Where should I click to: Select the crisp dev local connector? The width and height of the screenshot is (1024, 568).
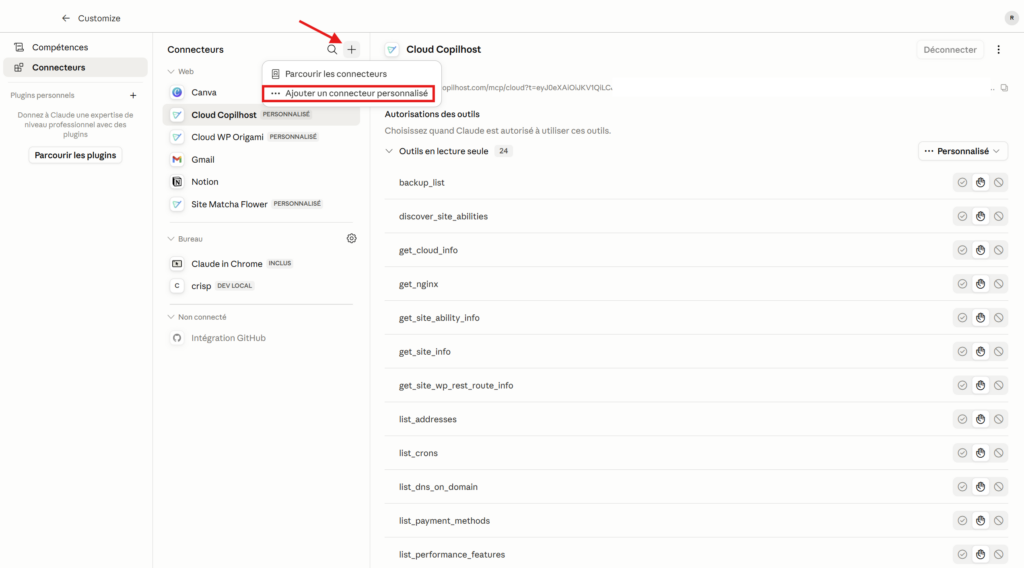click(x=261, y=286)
